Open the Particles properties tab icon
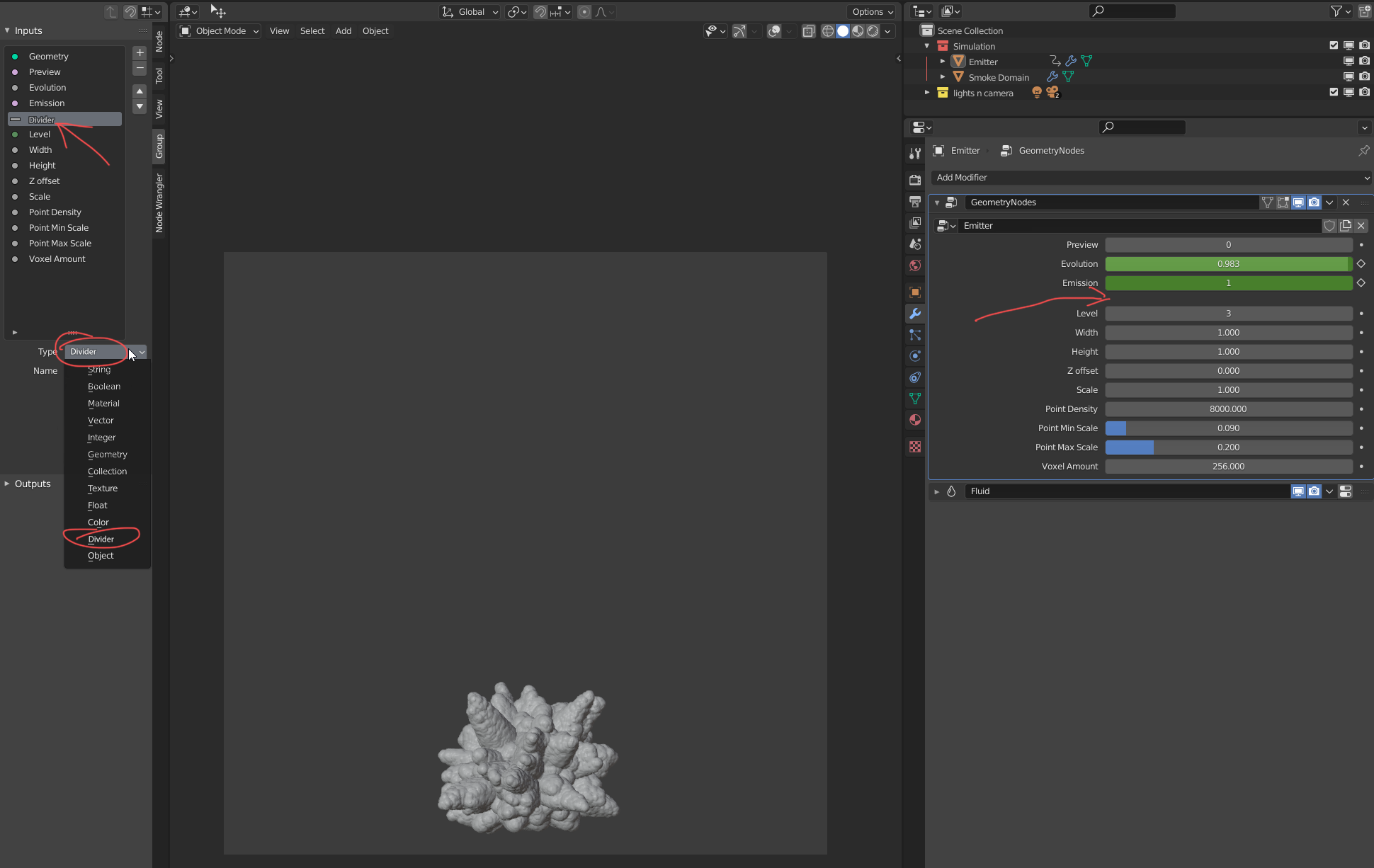 click(915, 335)
